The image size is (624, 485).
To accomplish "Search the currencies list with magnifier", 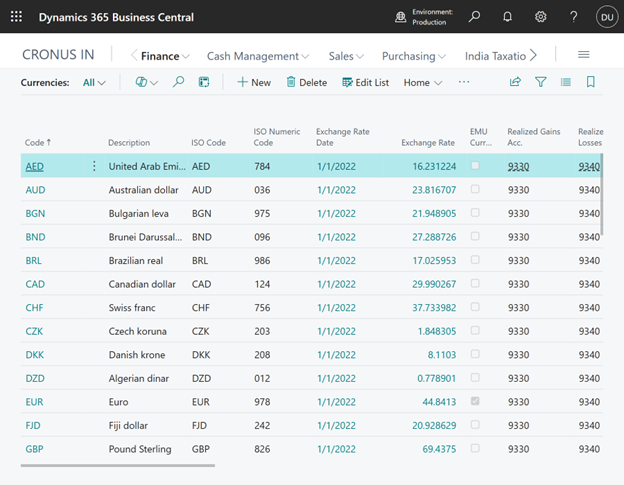I will (x=178, y=82).
